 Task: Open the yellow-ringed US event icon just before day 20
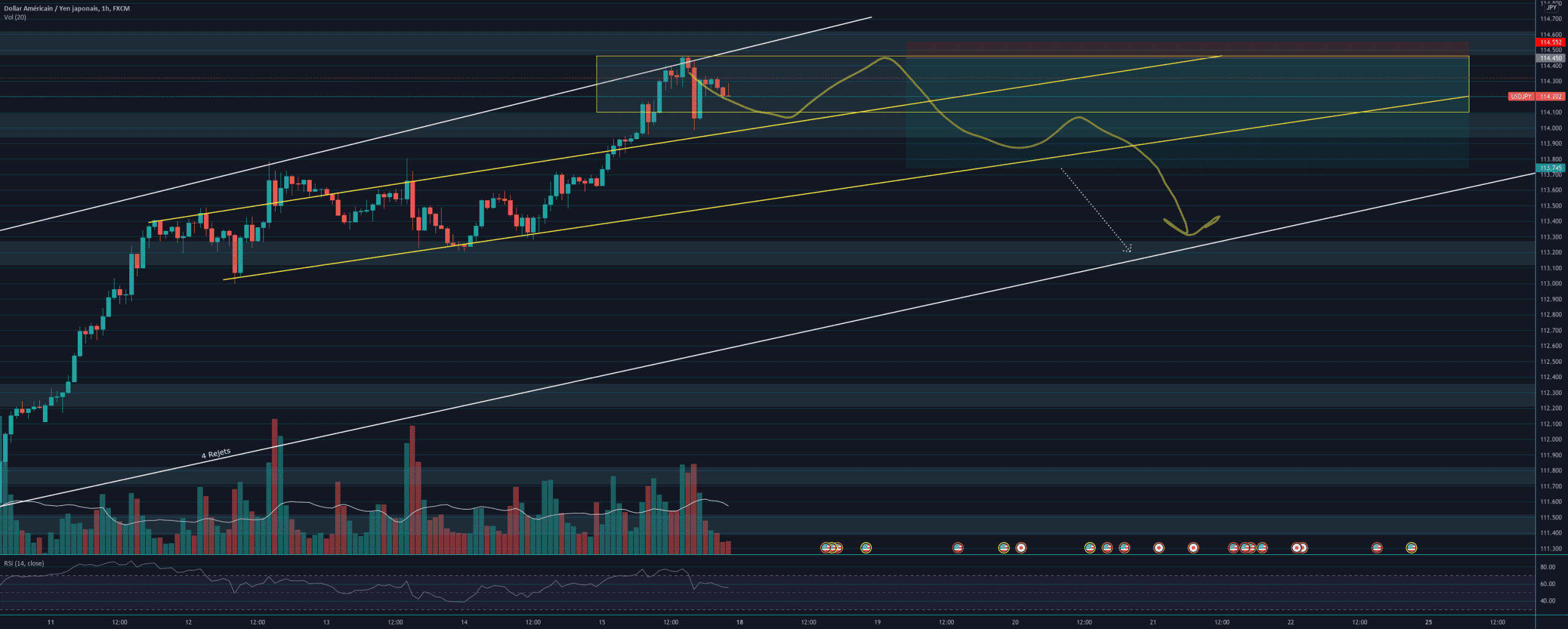1003,548
